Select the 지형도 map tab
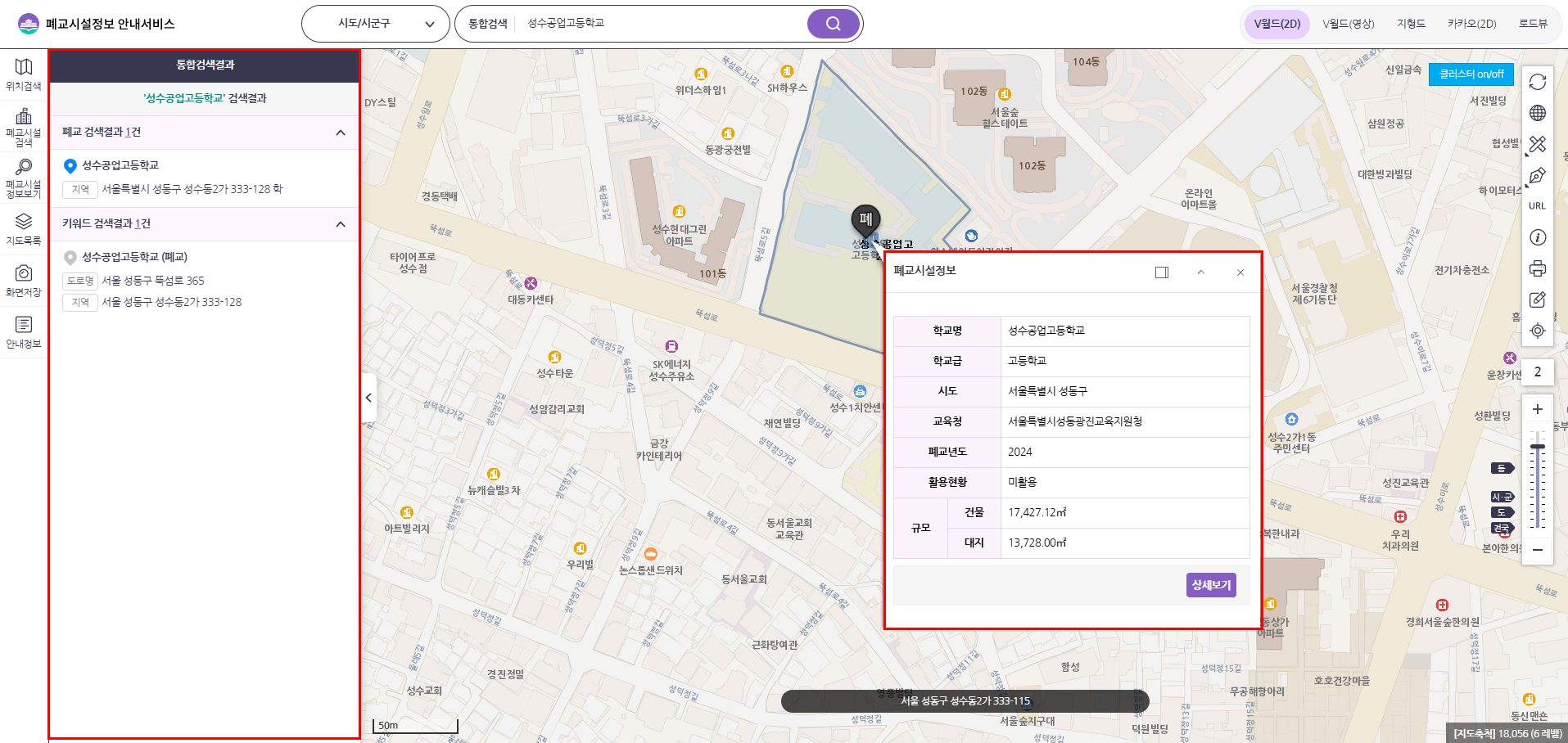1568x743 pixels. coord(1411,24)
